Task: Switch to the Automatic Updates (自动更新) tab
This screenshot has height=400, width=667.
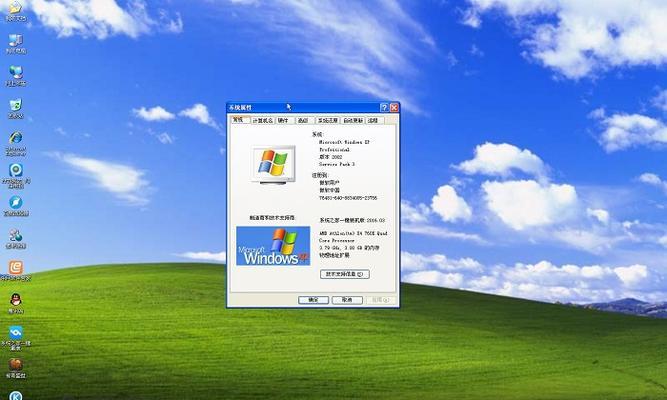Action: tap(353, 121)
